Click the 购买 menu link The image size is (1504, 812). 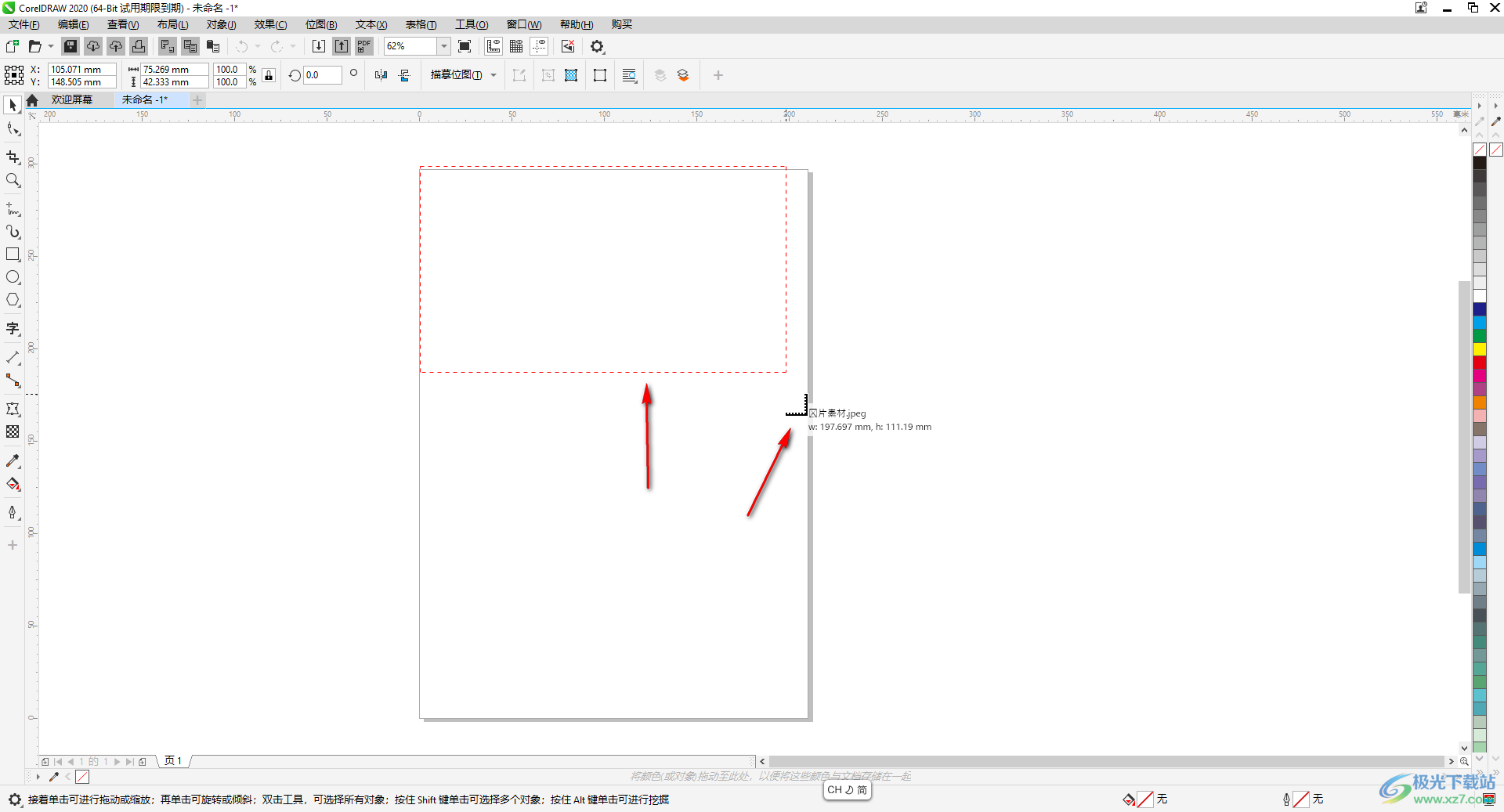click(x=622, y=24)
